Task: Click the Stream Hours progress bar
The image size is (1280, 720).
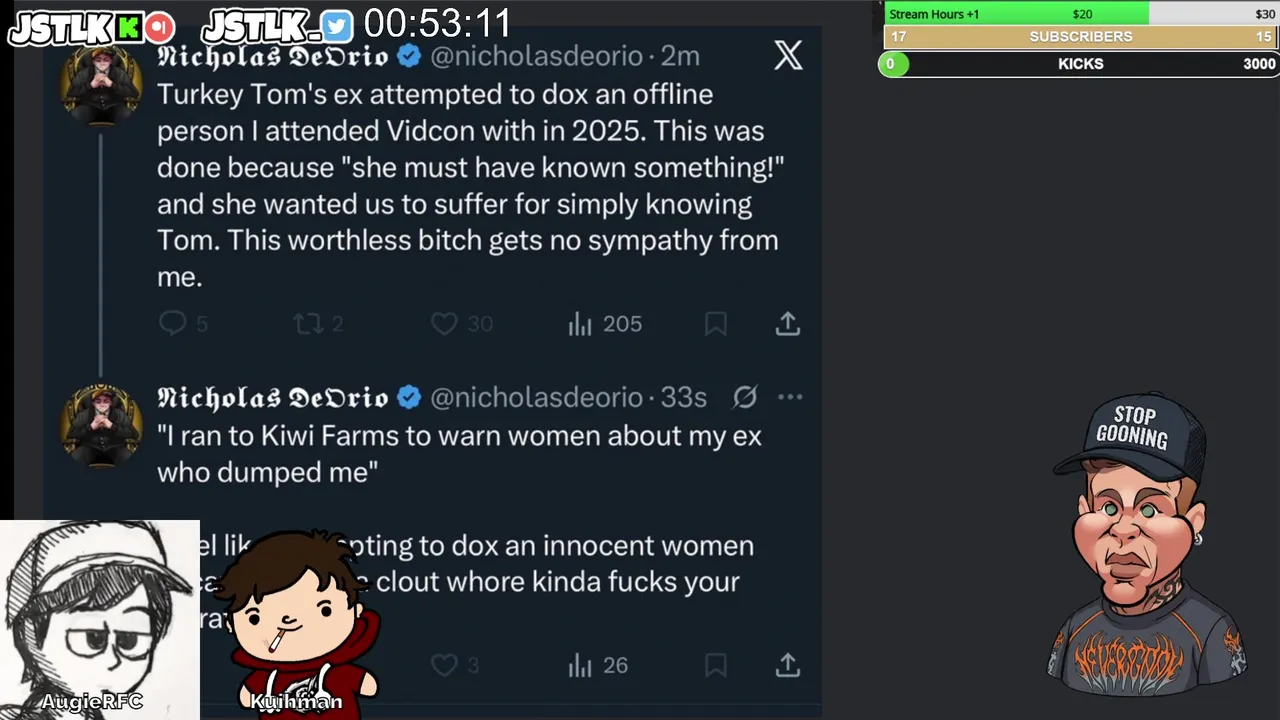Action: (1080, 14)
